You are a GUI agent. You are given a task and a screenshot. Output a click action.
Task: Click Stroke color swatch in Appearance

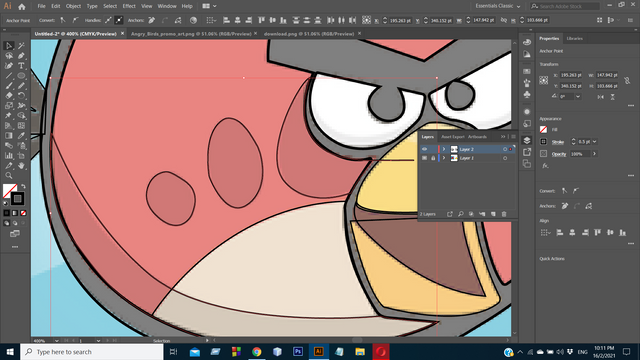(543, 142)
